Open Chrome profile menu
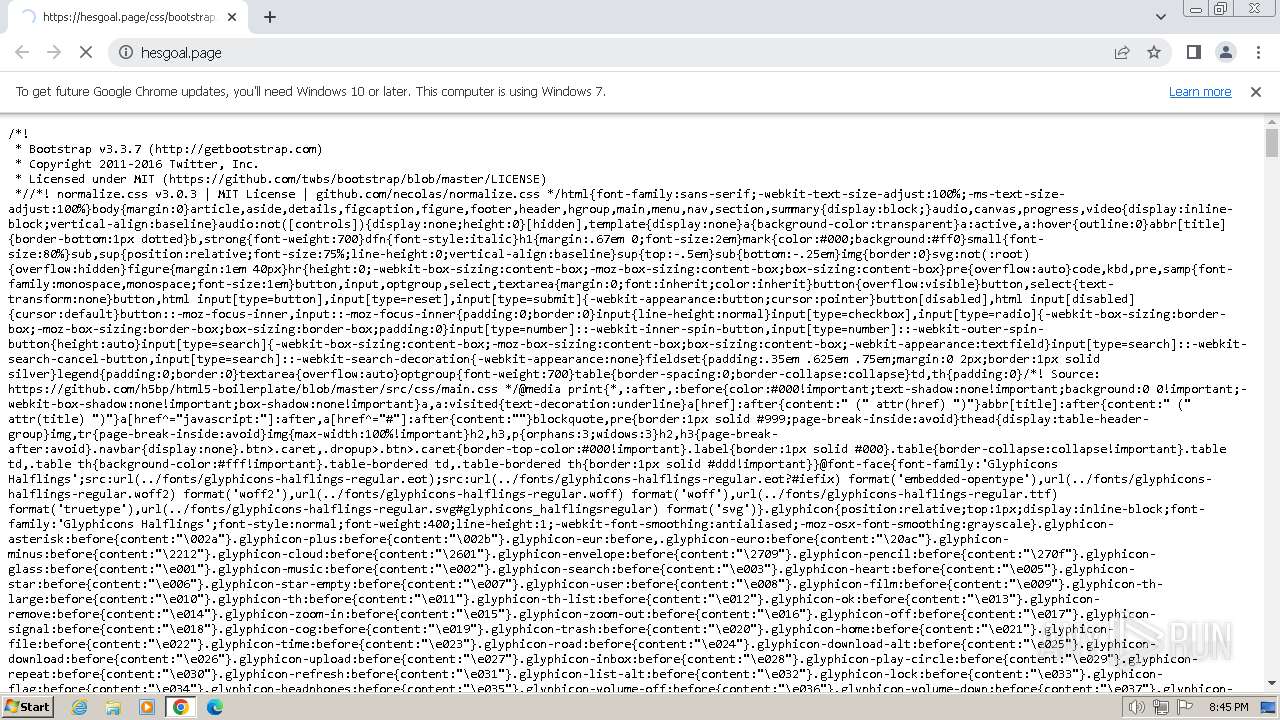Viewport: 1280px width, 720px height. (1225, 52)
